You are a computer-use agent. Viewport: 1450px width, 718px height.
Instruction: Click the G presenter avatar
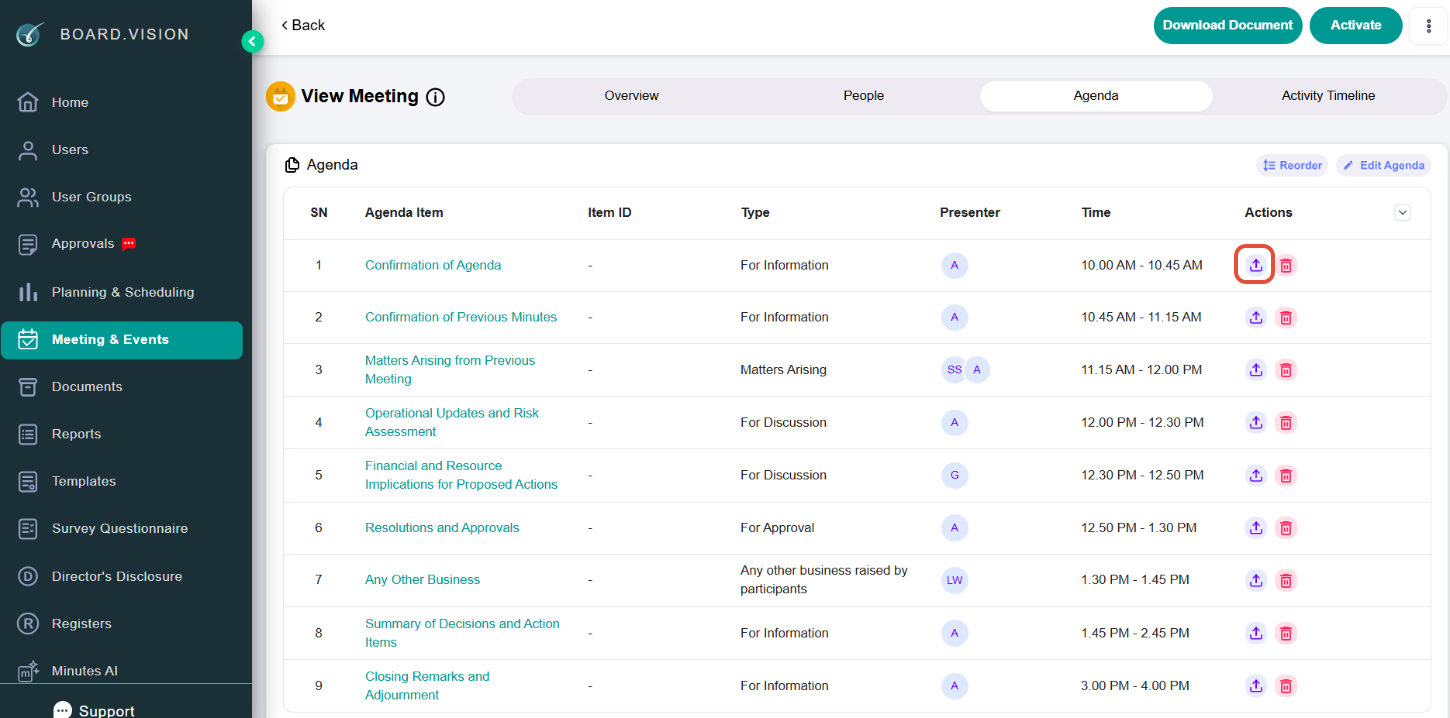tap(955, 475)
